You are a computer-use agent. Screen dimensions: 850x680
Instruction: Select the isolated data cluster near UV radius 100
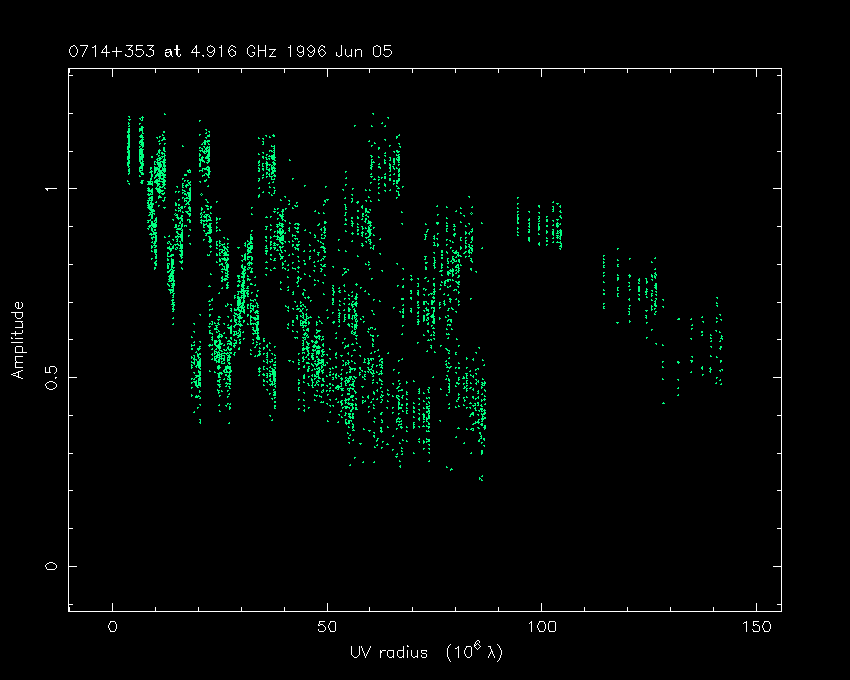click(x=539, y=223)
